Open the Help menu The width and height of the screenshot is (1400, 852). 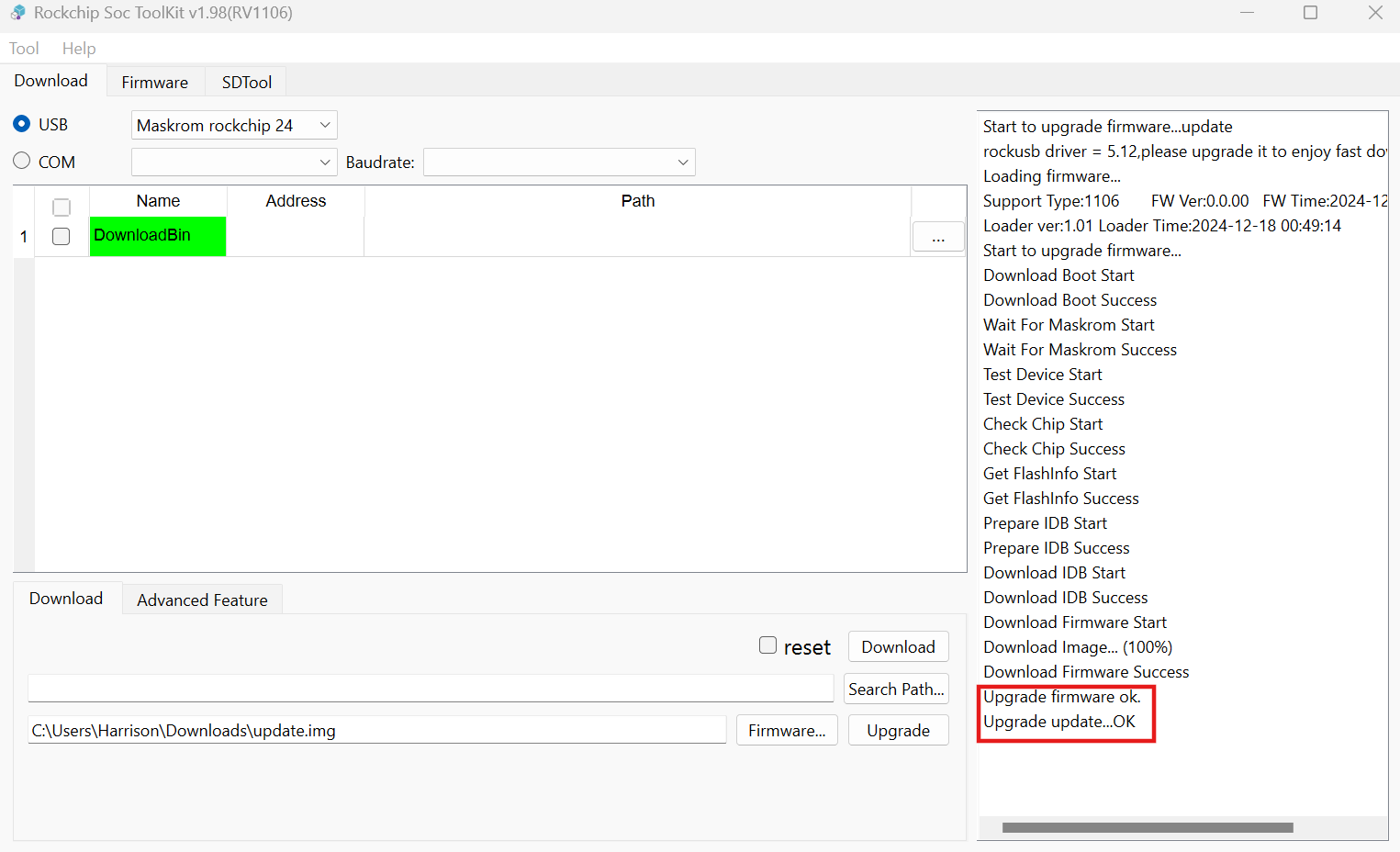pos(79,49)
